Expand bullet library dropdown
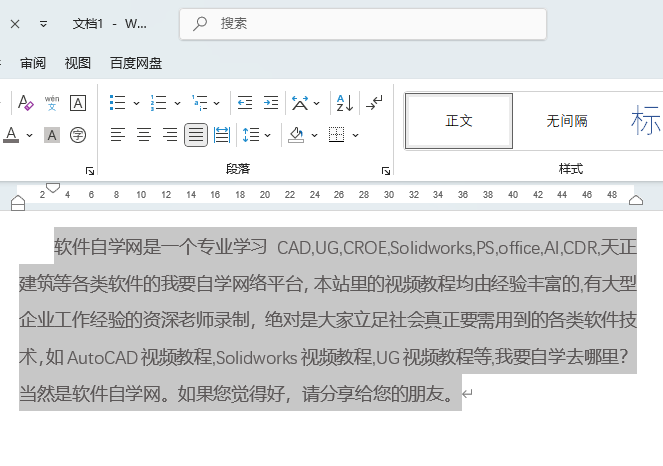 coord(136,103)
